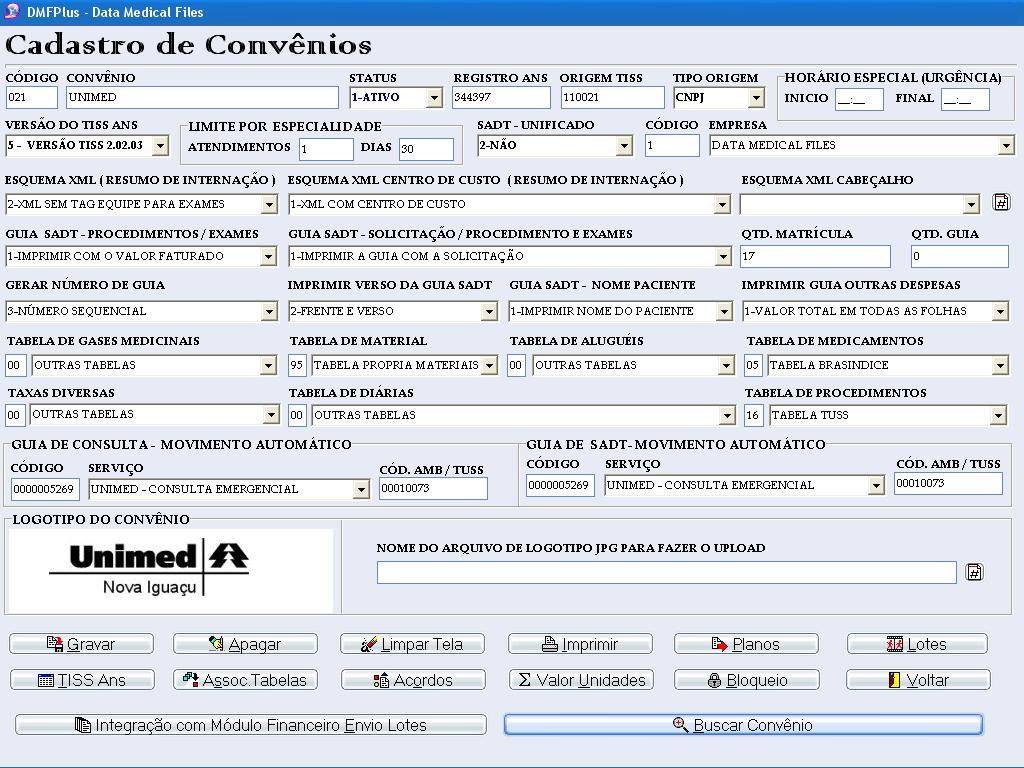This screenshot has height=768, width=1024.
Task: Click the Registro ANS field
Action: coord(502,97)
